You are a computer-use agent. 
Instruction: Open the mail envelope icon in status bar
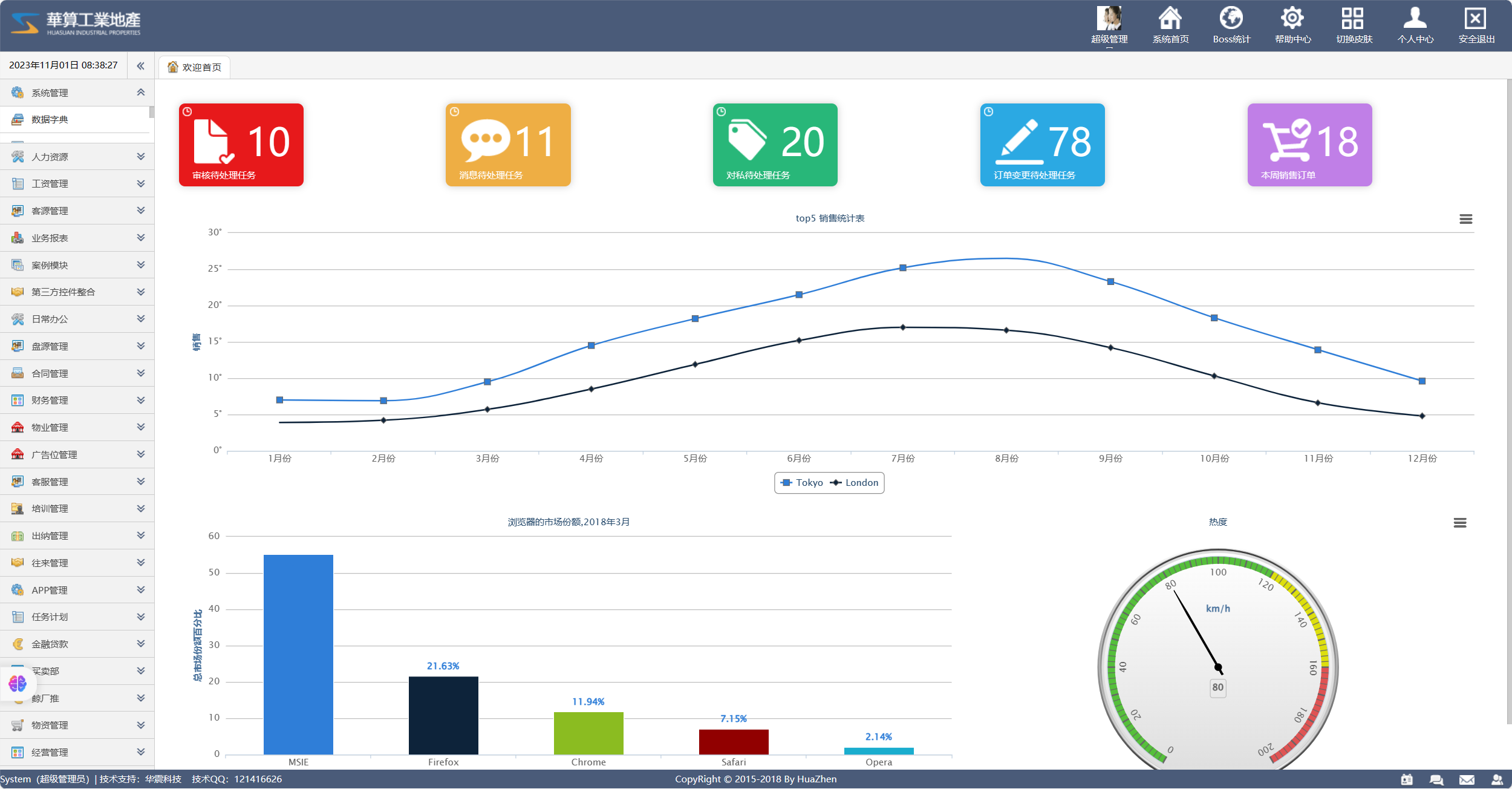1467,779
